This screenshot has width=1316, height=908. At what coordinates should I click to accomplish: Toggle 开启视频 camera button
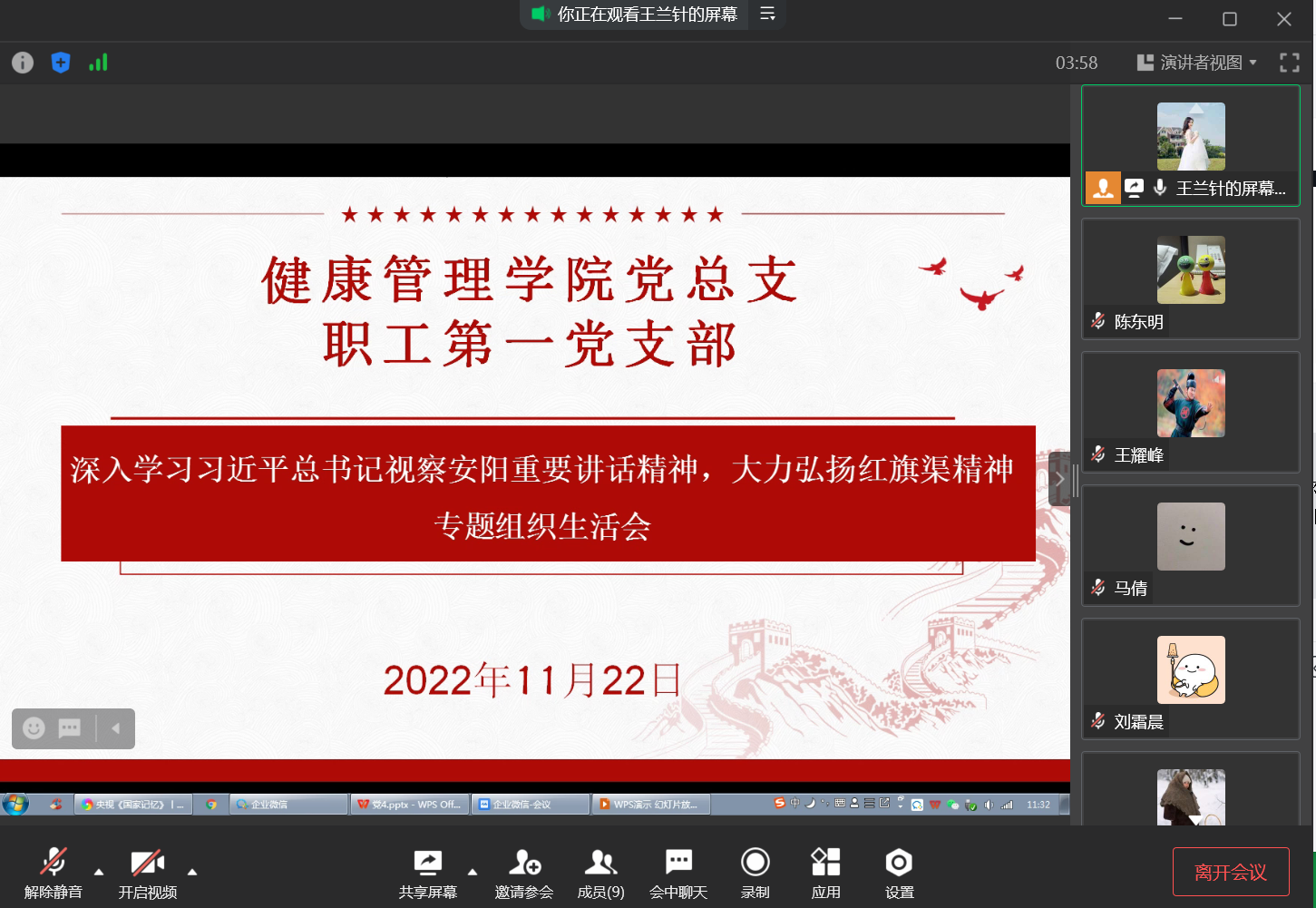tap(148, 873)
